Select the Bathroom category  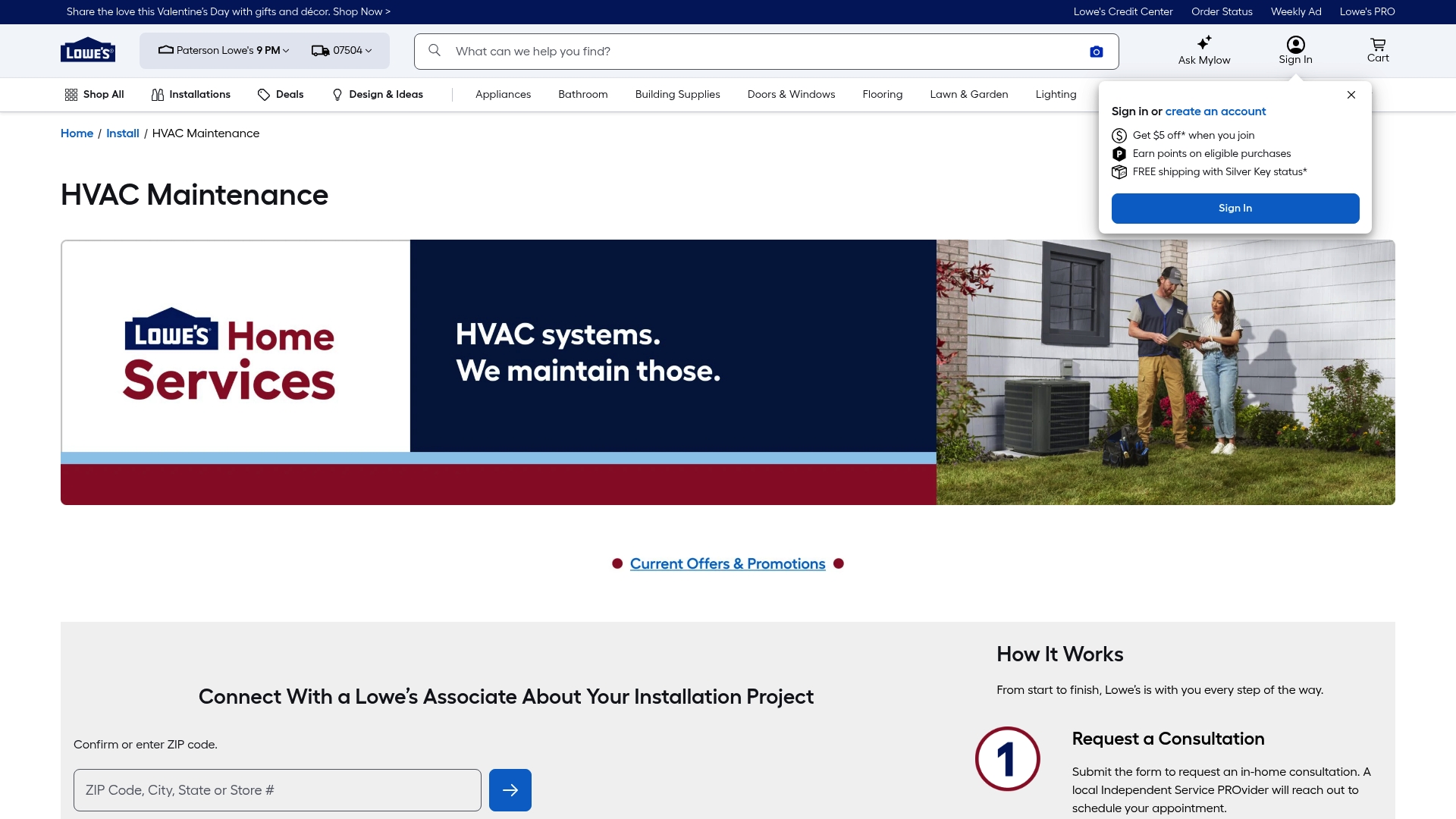(583, 95)
